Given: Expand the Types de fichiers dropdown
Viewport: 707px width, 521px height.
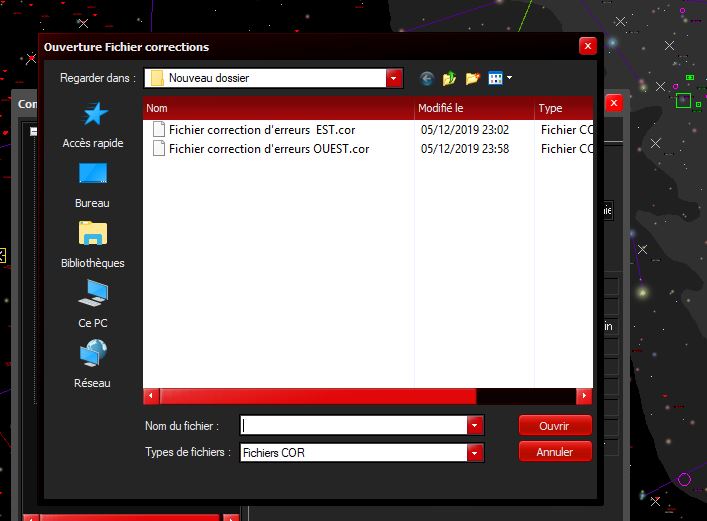Looking at the screenshot, I should tap(474, 453).
